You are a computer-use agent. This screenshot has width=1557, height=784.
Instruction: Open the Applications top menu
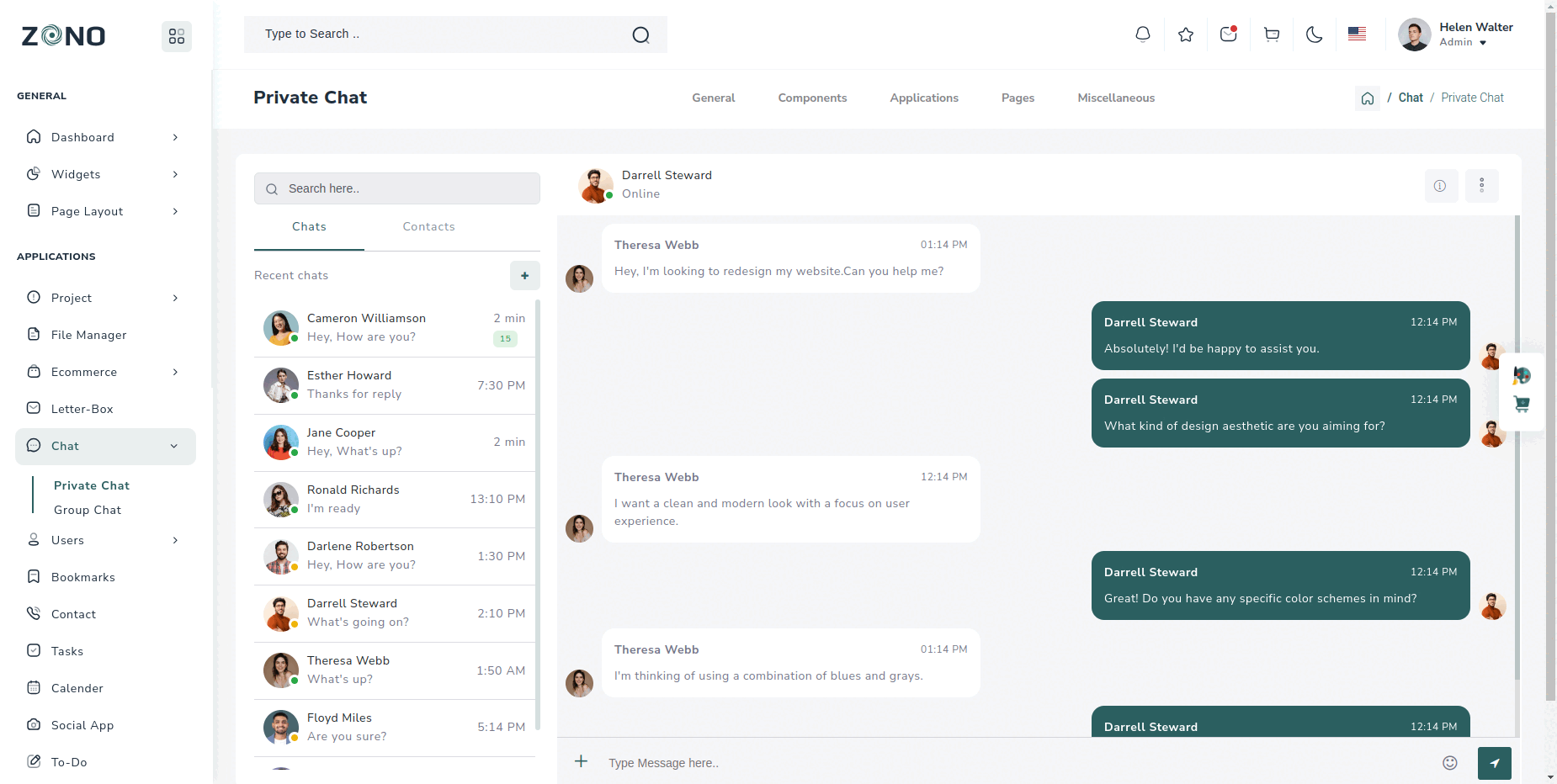pyautogui.click(x=923, y=98)
